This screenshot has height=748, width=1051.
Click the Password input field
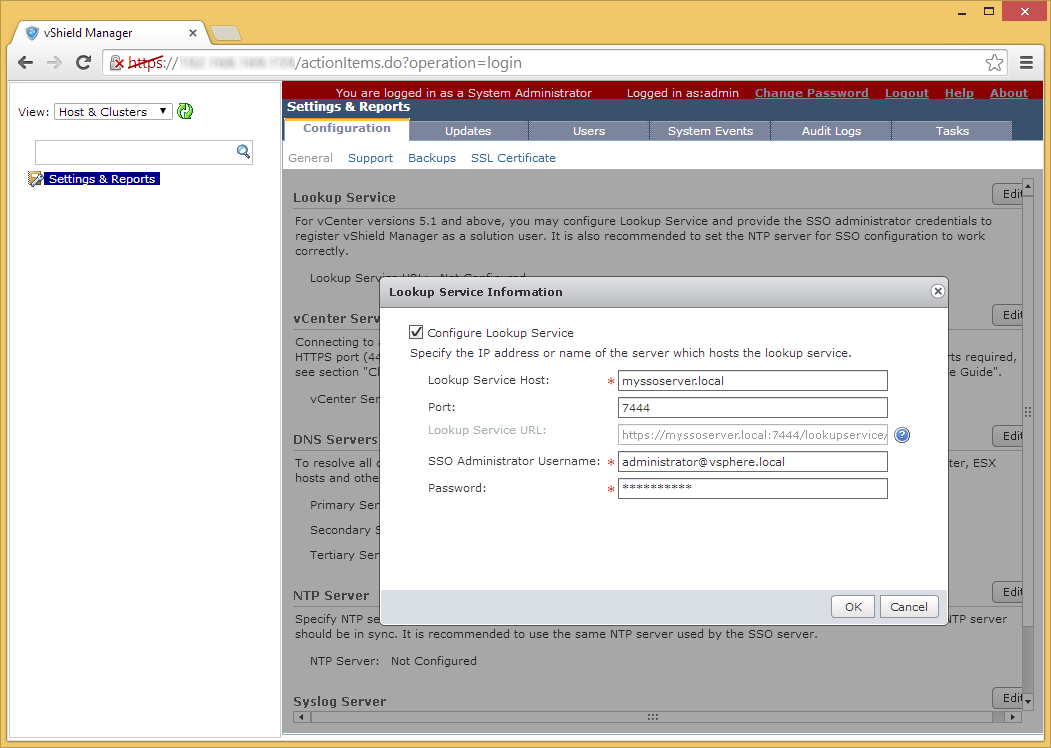752,488
